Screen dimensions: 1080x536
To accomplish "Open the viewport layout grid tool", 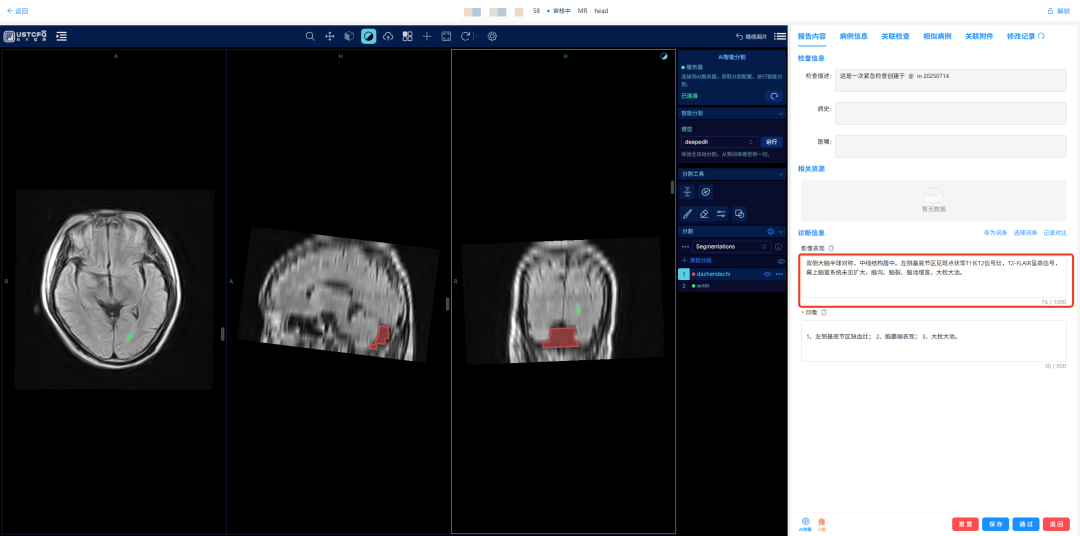I will pos(407,37).
